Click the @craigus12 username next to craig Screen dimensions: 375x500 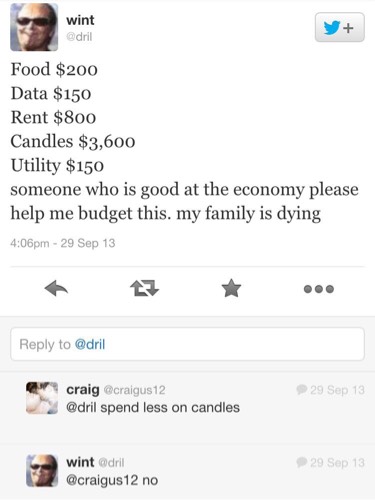coord(135,390)
